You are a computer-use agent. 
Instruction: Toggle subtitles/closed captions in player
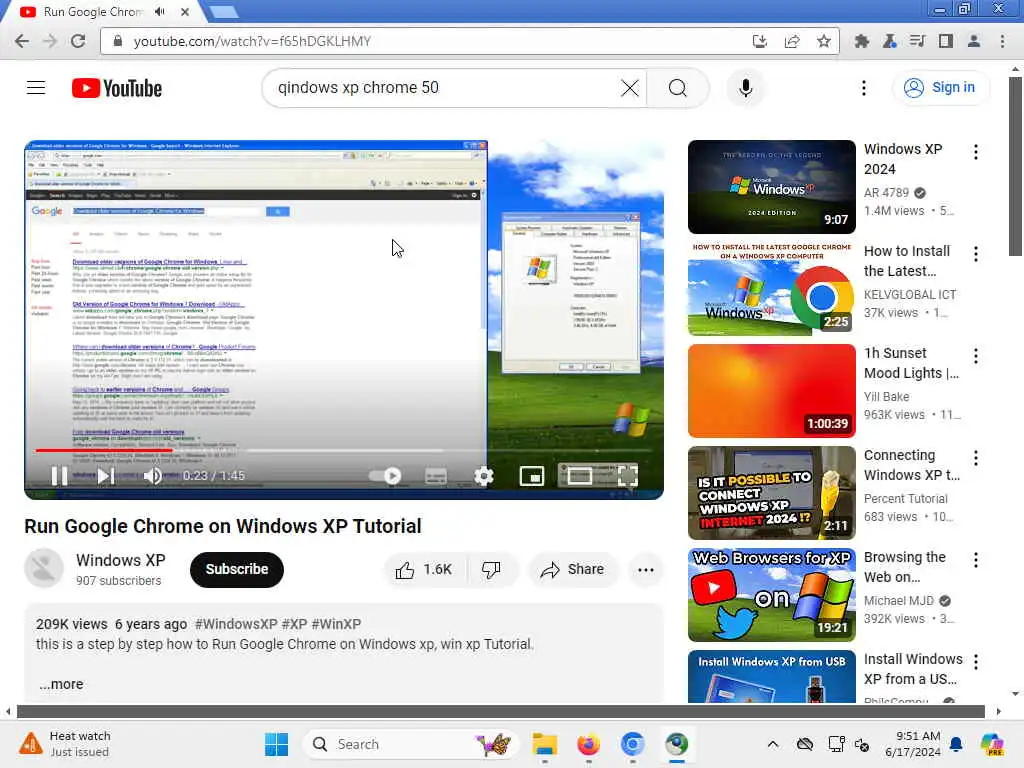[x=436, y=475]
